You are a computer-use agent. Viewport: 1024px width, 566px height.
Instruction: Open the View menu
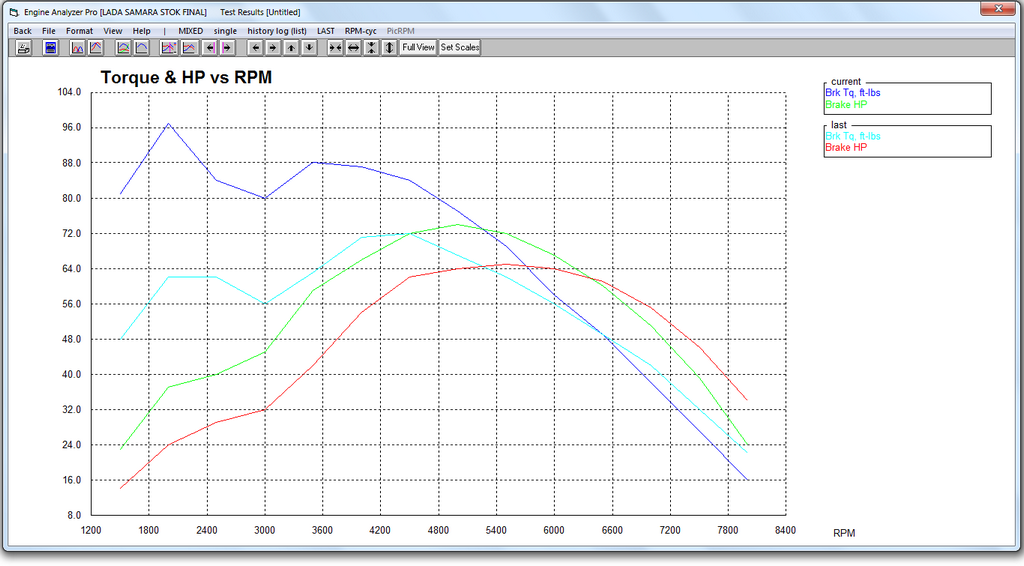click(113, 31)
